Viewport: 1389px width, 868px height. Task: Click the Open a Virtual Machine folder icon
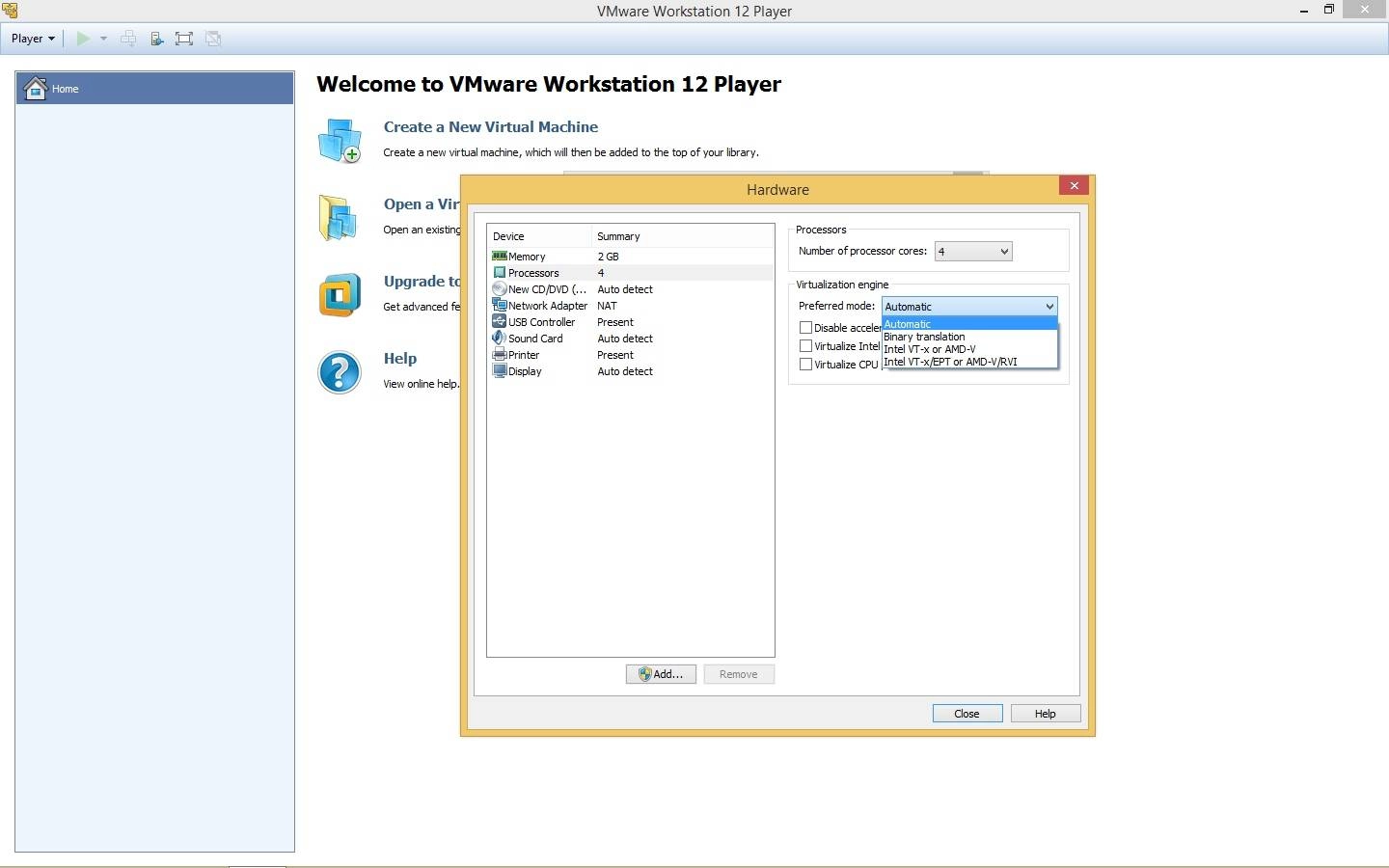tap(338, 218)
